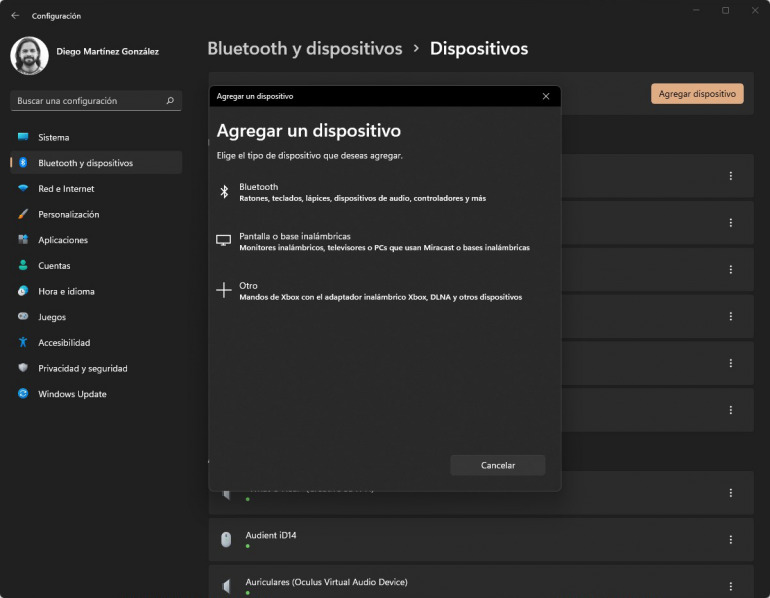The height and width of the screenshot is (598, 770).
Task: Open Windows Update from sidebar
Action: tap(72, 394)
